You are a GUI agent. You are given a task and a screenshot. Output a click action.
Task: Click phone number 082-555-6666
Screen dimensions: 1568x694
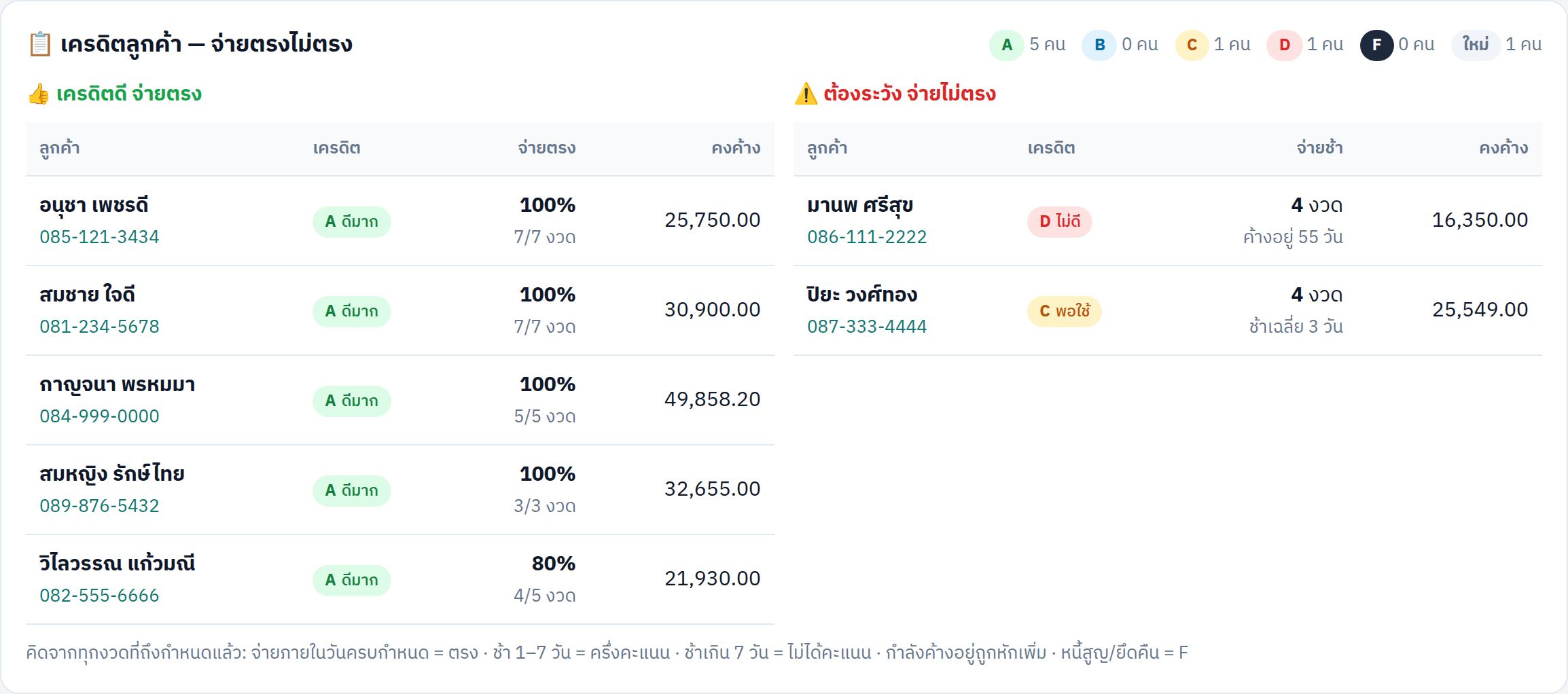click(99, 596)
